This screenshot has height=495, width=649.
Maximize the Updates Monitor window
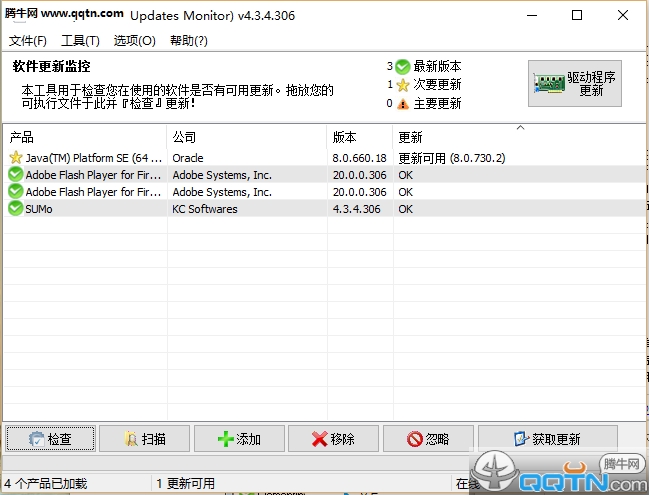point(577,16)
